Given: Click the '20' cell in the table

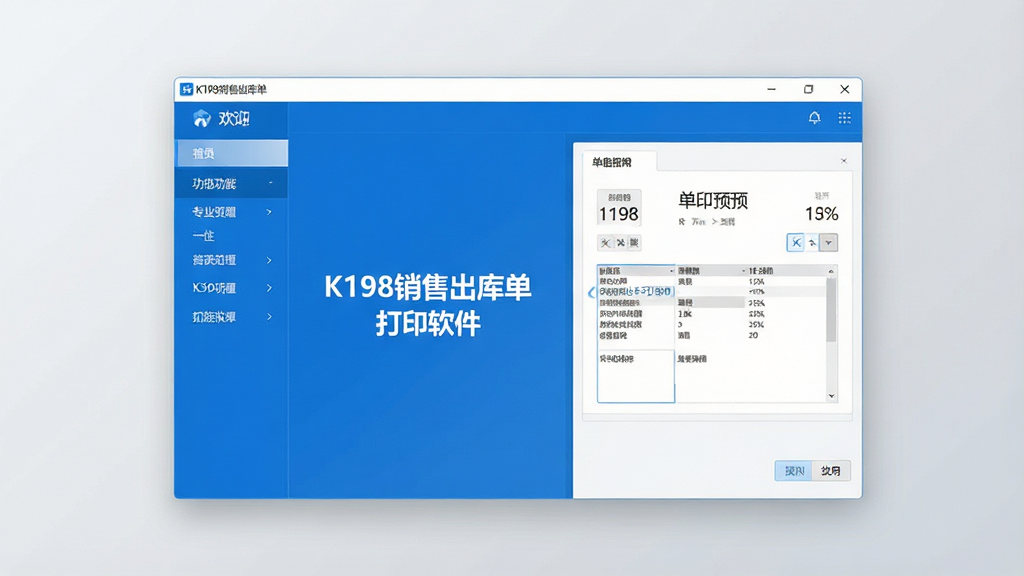Looking at the screenshot, I should coord(753,336).
